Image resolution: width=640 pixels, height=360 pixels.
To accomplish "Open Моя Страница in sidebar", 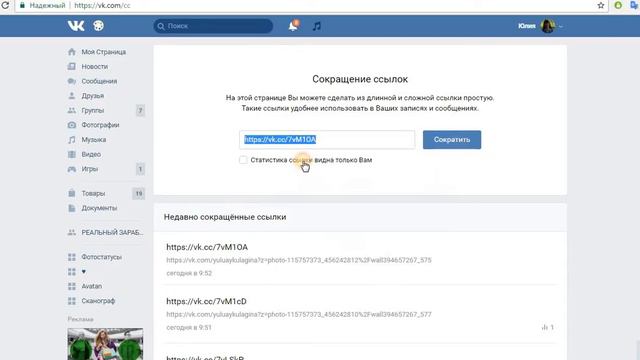I will (x=104, y=52).
